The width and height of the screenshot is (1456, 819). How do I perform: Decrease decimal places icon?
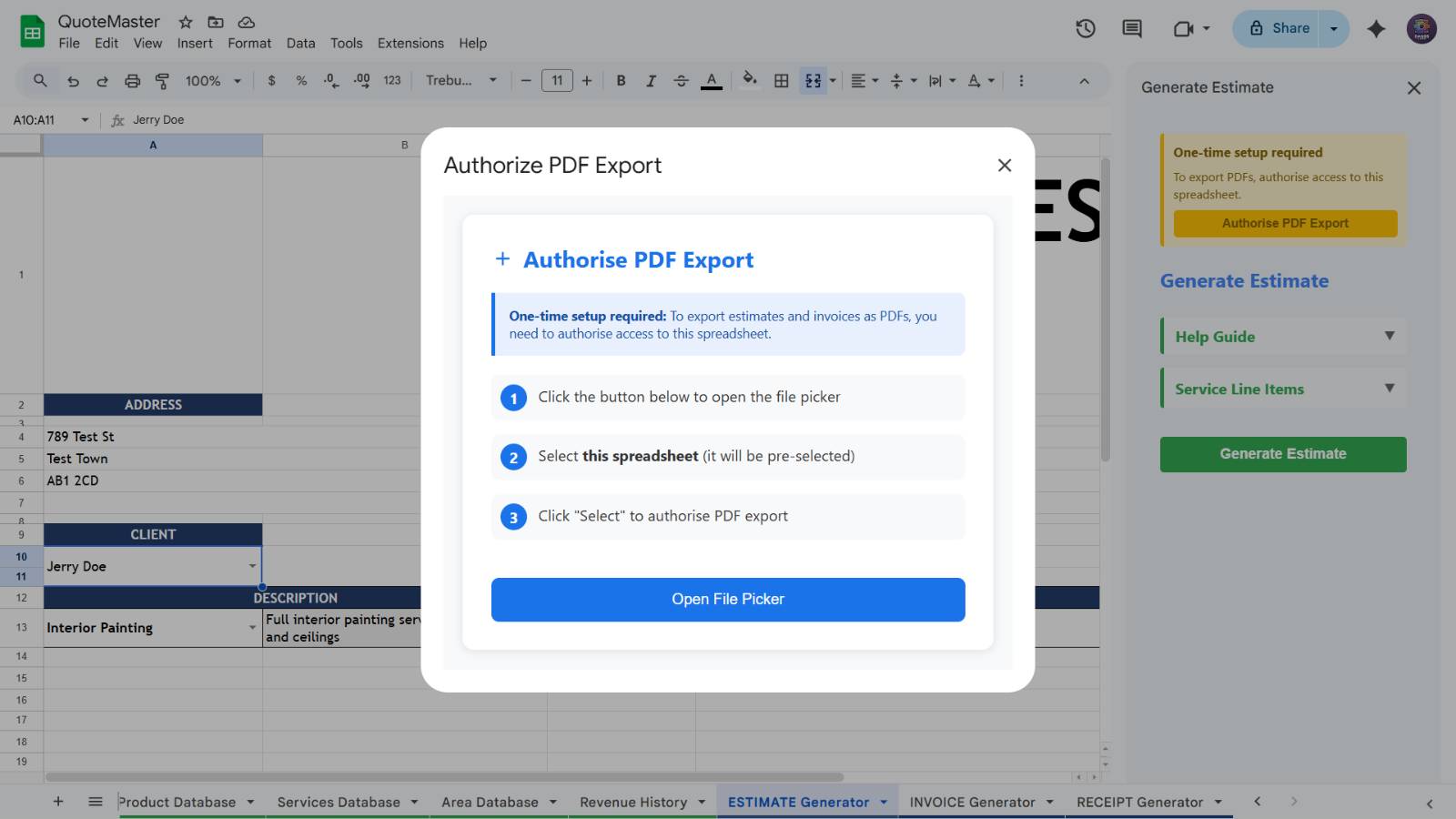330,80
